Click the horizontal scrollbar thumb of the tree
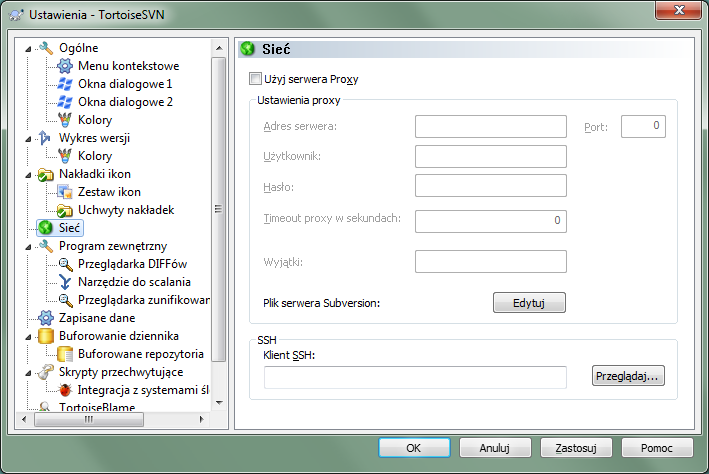Viewport: 709px width, 474px height. tap(89, 419)
